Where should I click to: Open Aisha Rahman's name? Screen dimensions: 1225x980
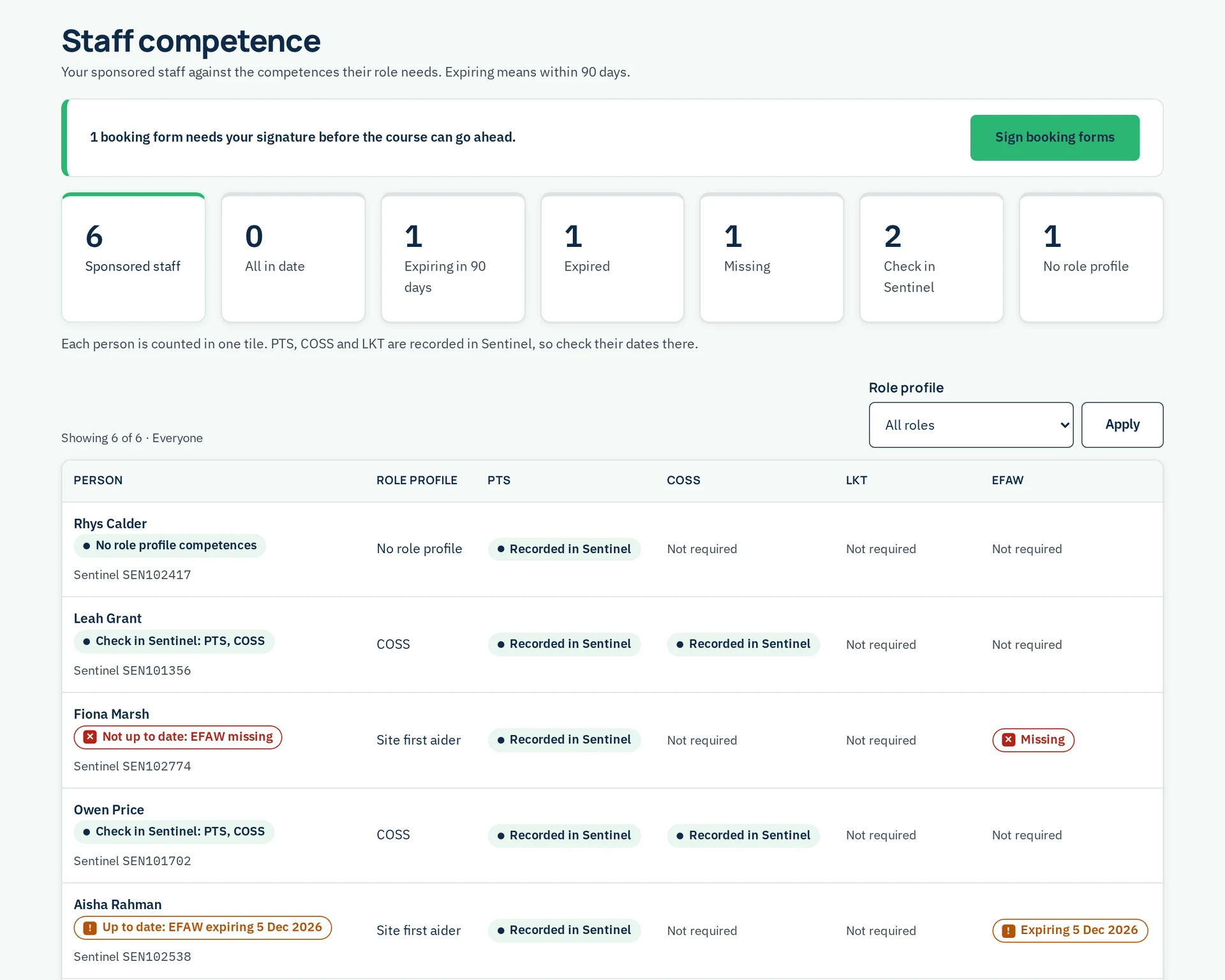pos(118,905)
